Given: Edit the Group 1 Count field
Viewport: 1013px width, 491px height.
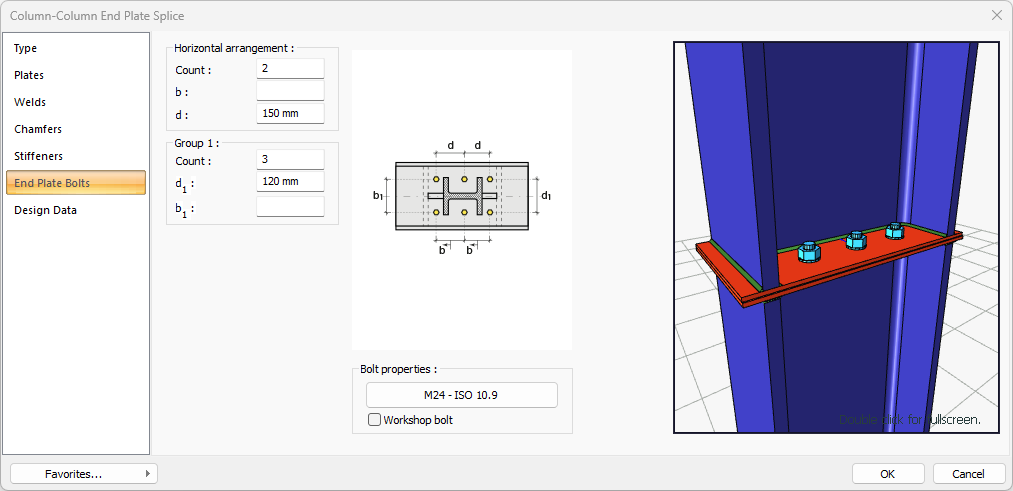Looking at the screenshot, I should (290, 160).
